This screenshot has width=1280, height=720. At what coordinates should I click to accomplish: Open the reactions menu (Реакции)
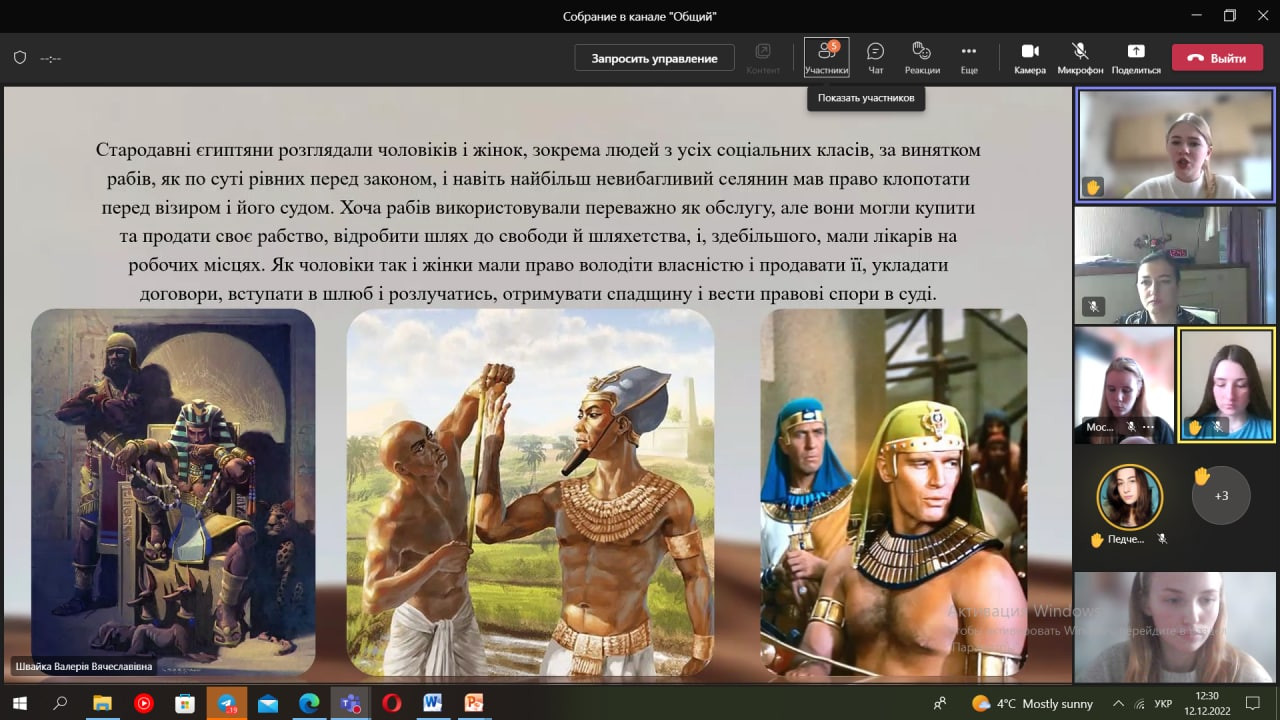(x=922, y=58)
